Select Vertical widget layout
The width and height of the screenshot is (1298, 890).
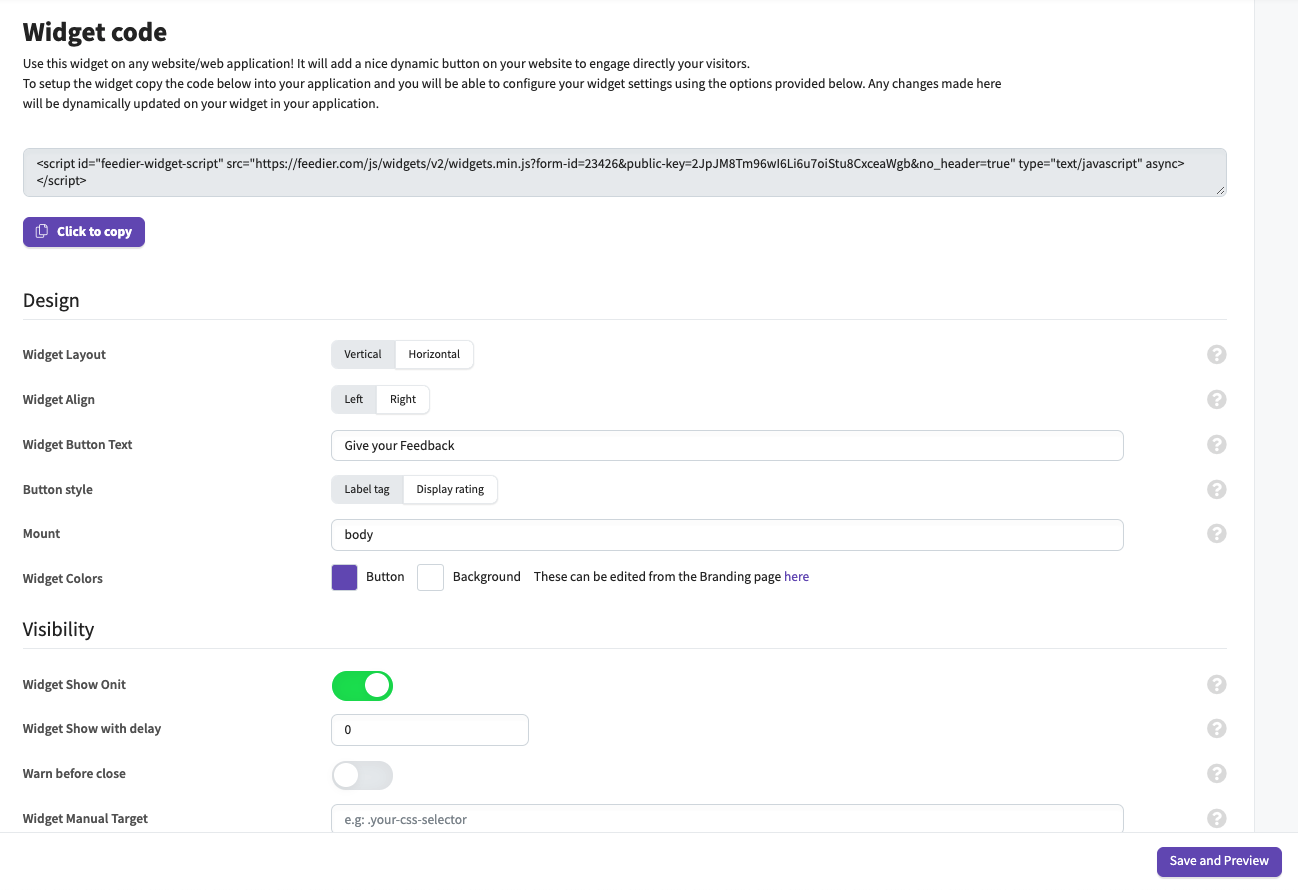[363, 354]
